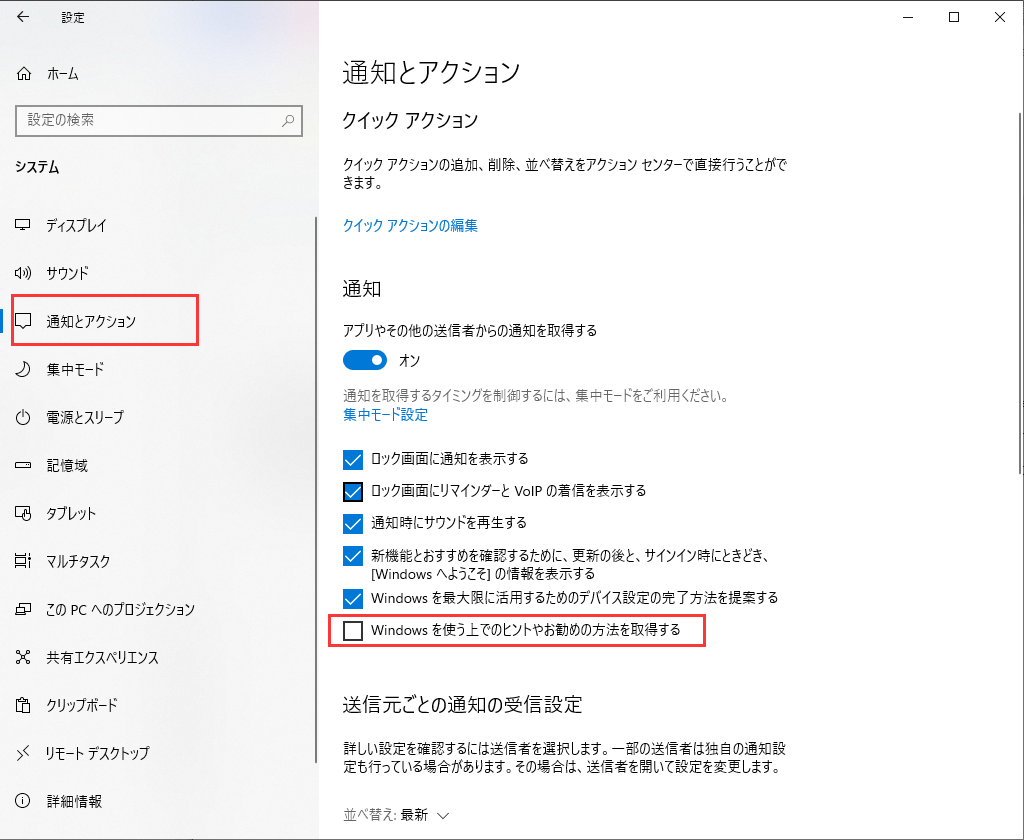The width and height of the screenshot is (1024, 840).
Task: Click the search field magnifier in 設定の検索
Action: [x=290, y=120]
